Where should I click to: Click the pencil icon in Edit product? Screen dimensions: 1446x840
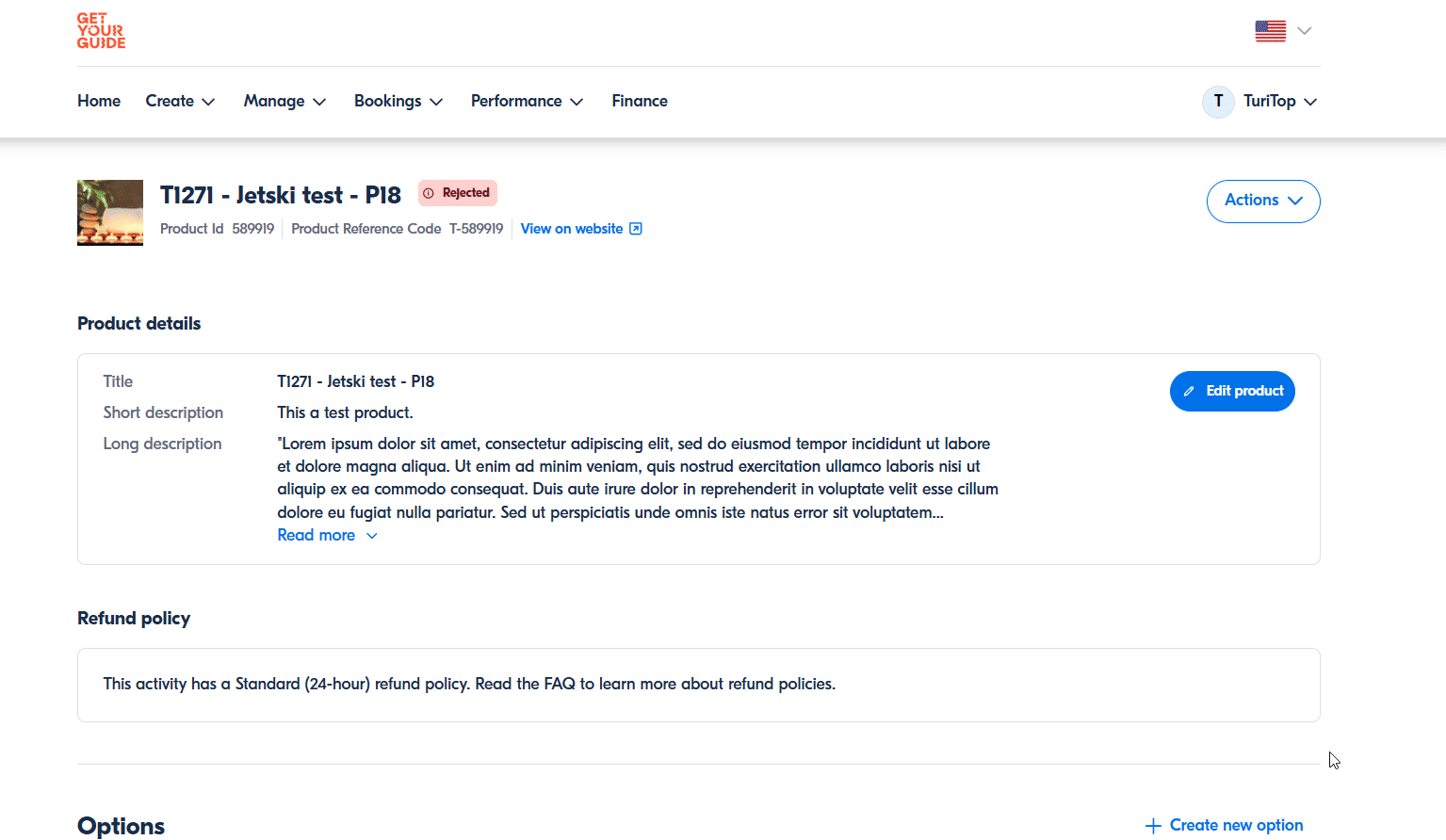pyautogui.click(x=1189, y=392)
